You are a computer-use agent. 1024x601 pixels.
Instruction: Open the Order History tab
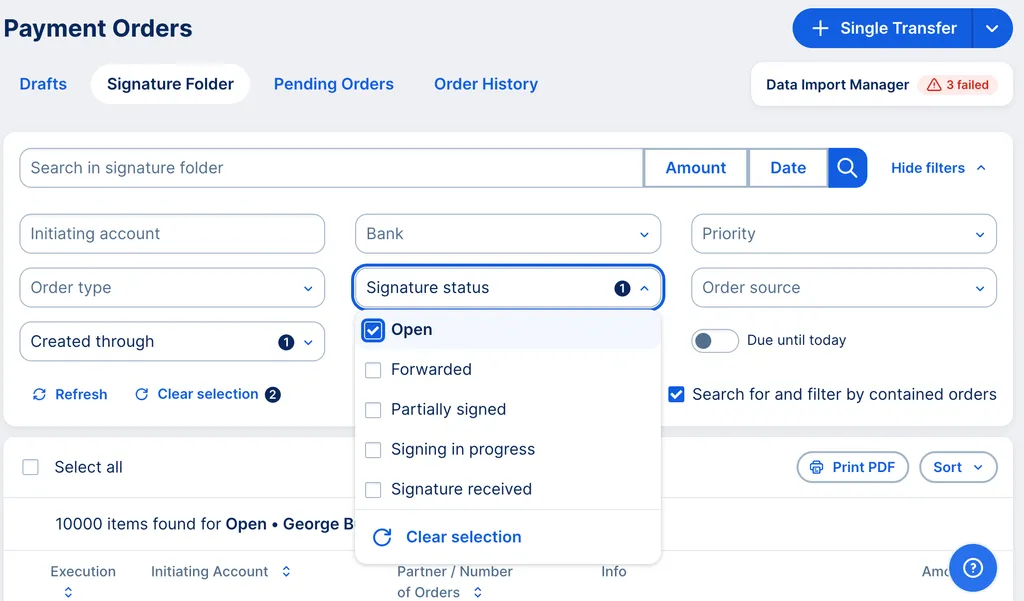tap(486, 85)
